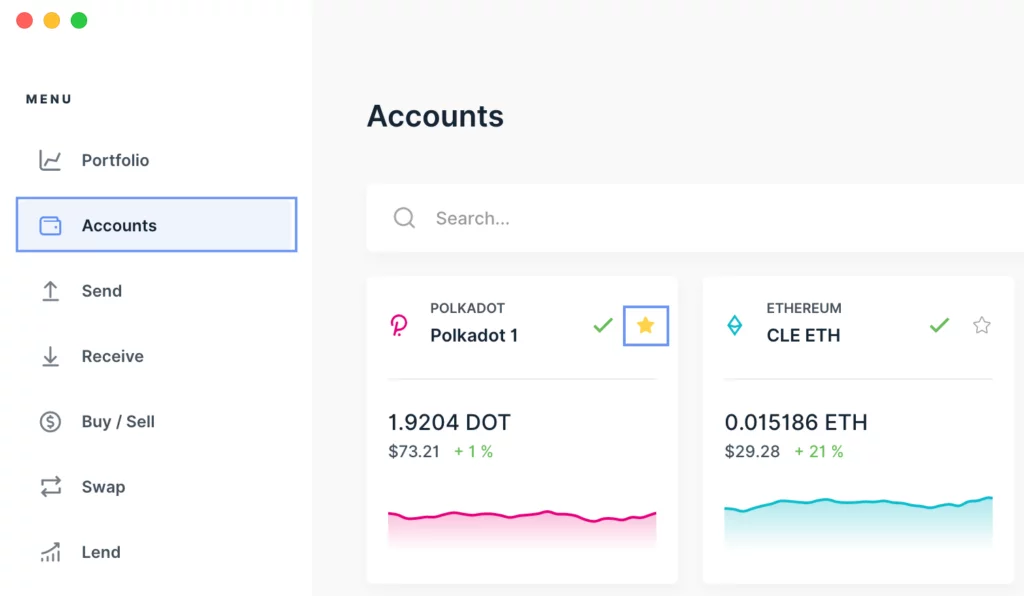The image size is (1024, 596).
Task: Open Portfolio from the sidebar menu
Action: pyautogui.click(x=114, y=160)
